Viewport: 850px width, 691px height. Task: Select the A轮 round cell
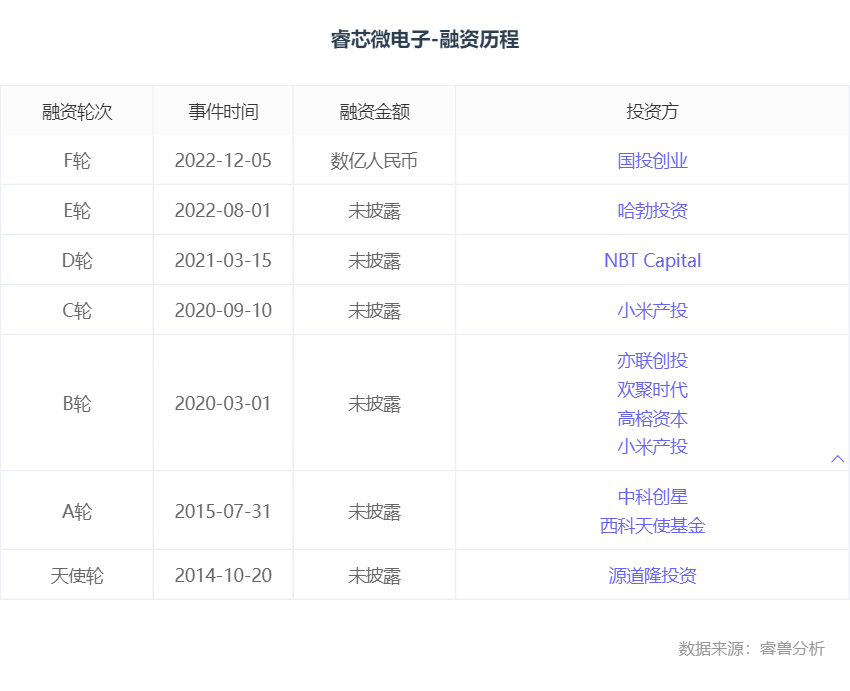[77, 512]
